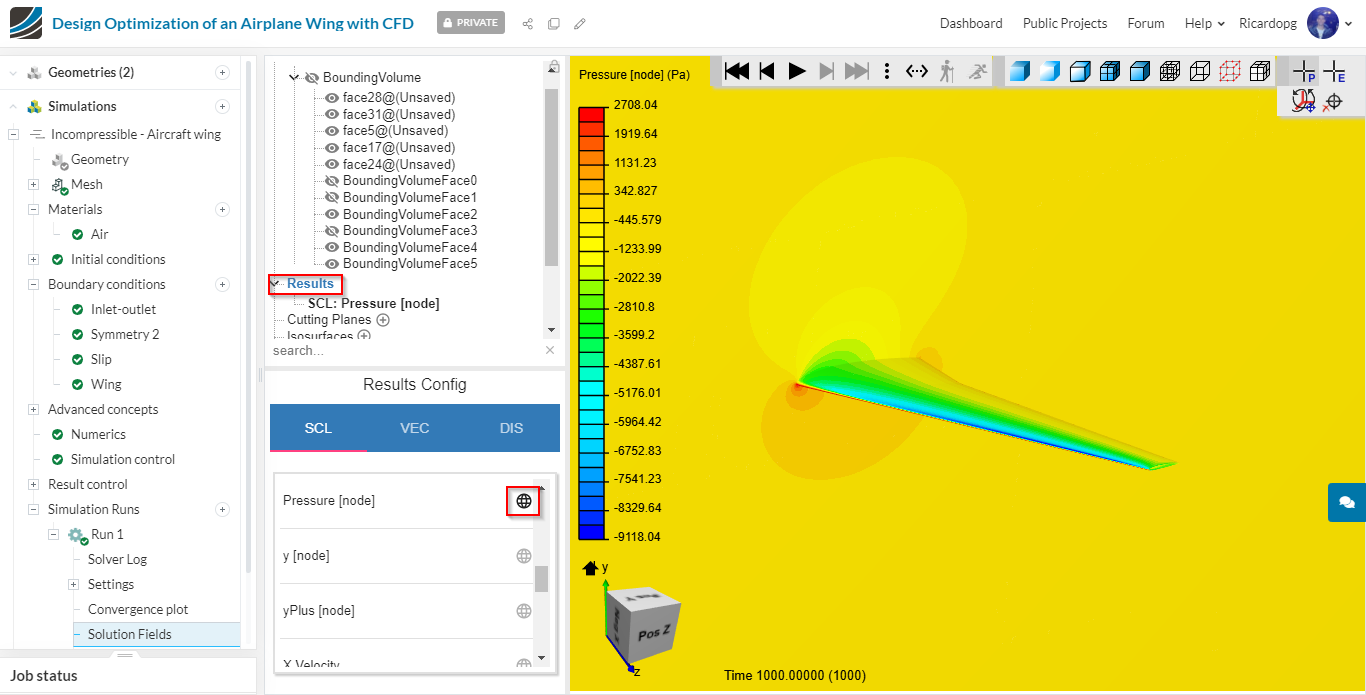Screen dimensions: 1366x695
Task: Open the Convergence plot item
Action: (x=138, y=609)
